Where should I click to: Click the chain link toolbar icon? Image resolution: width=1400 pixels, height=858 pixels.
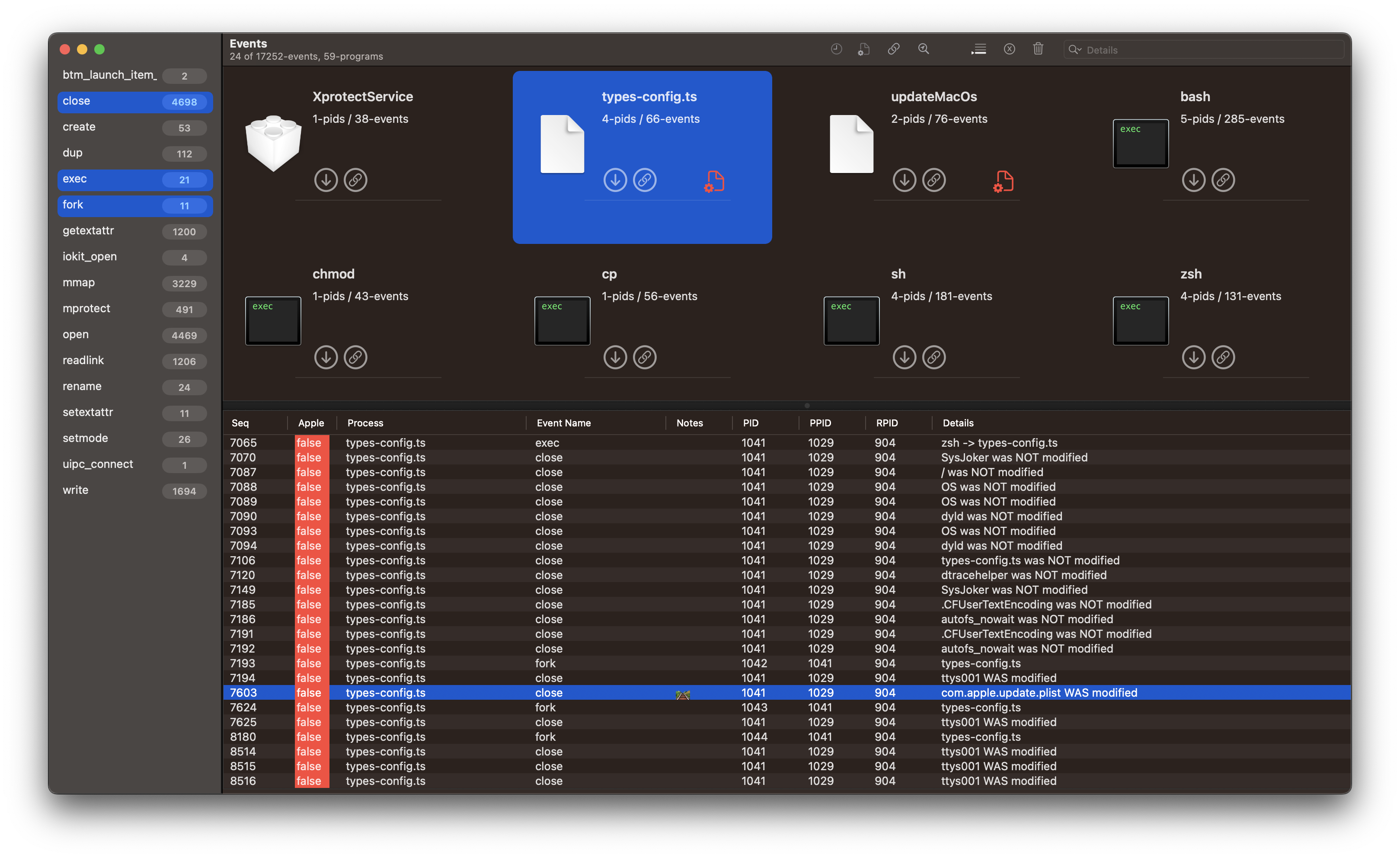click(x=894, y=49)
